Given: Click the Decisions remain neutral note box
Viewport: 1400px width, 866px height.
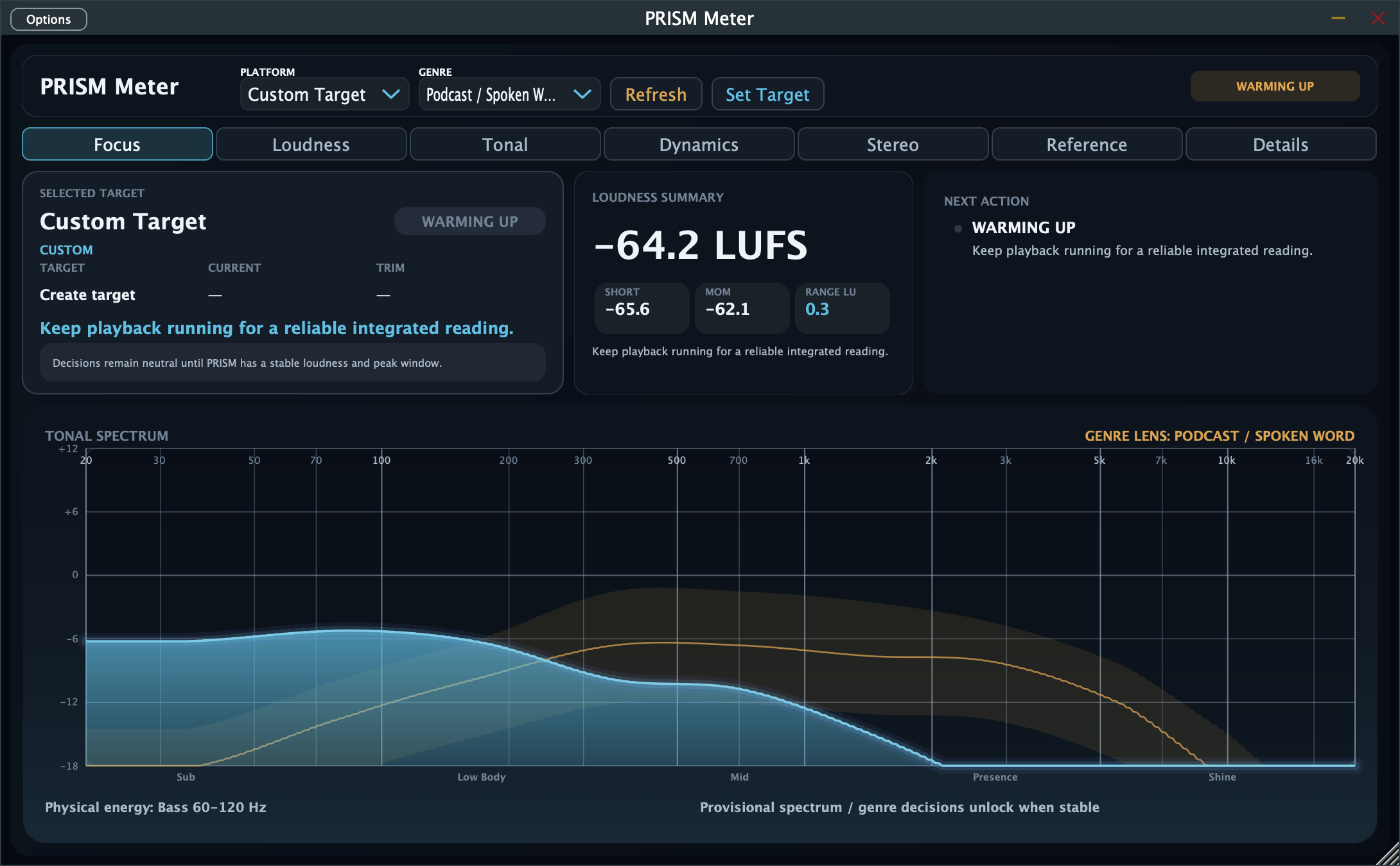Looking at the screenshot, I should pyautogui.click(x=293, y=363).
